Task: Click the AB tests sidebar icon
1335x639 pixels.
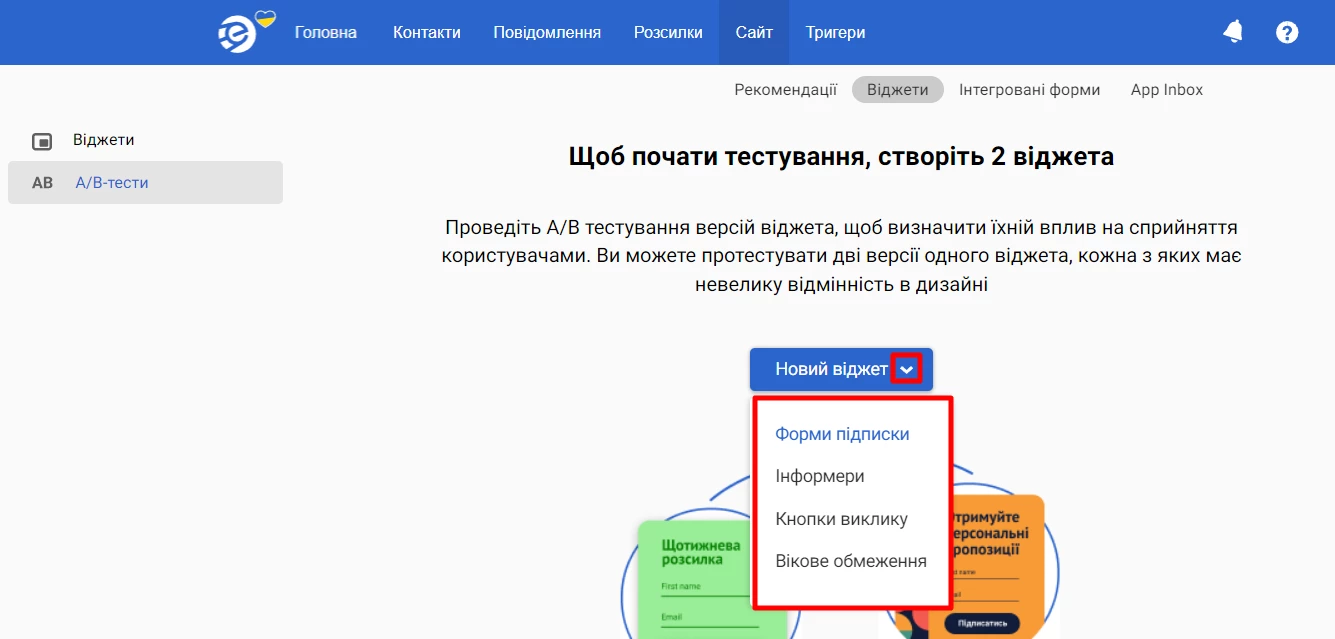Action: 42,183
